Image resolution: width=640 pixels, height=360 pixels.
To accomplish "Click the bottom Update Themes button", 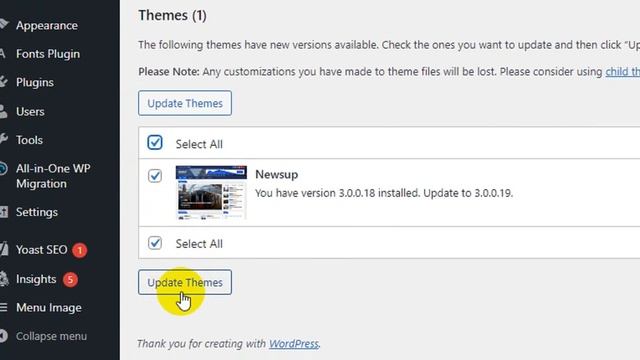I will (x=185, y=282).
